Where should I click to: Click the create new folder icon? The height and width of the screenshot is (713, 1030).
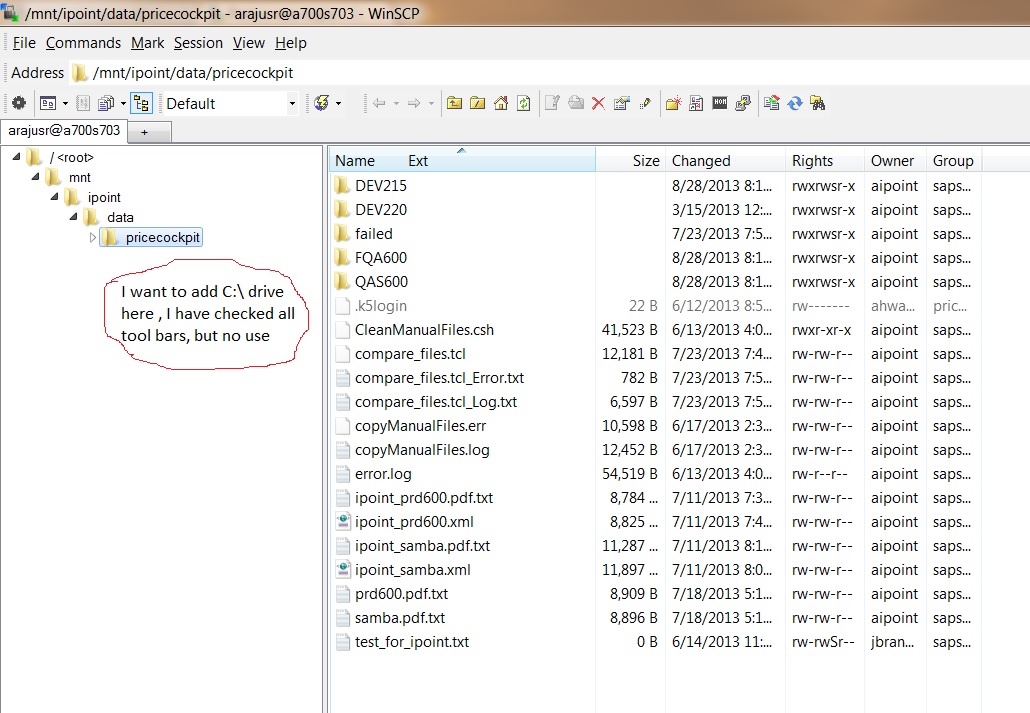672,103
